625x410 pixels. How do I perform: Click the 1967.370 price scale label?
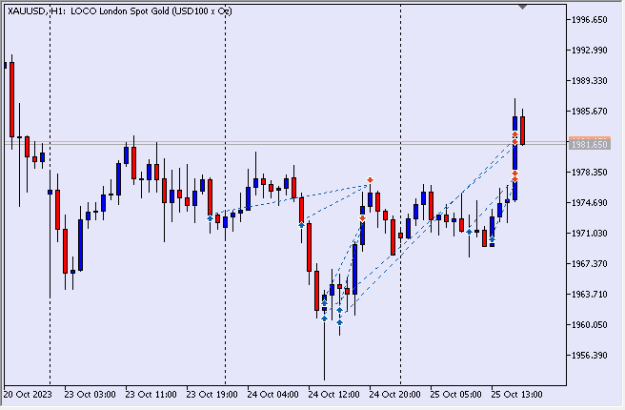pos(590,264)
